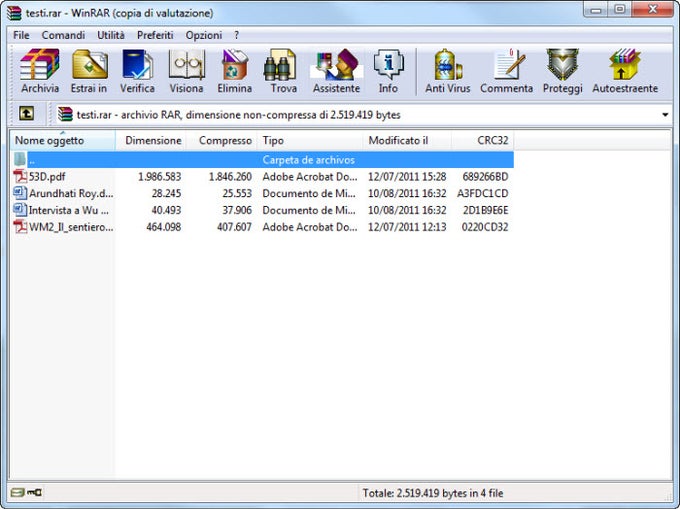Click Proteggi shield icon
This screenshot has height=509, width=680.
point(562,65)
